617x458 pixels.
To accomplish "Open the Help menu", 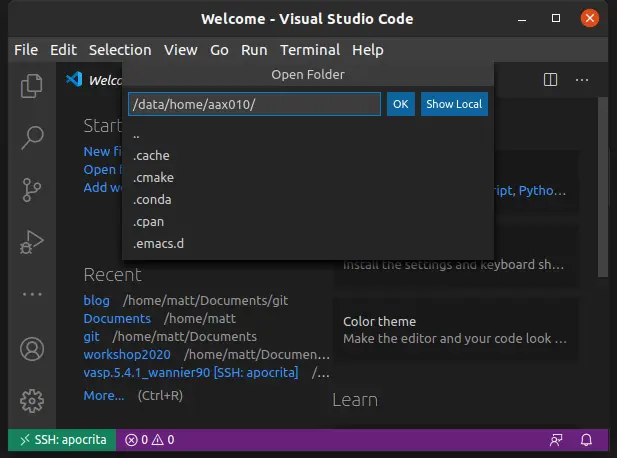I will [368, 50].
